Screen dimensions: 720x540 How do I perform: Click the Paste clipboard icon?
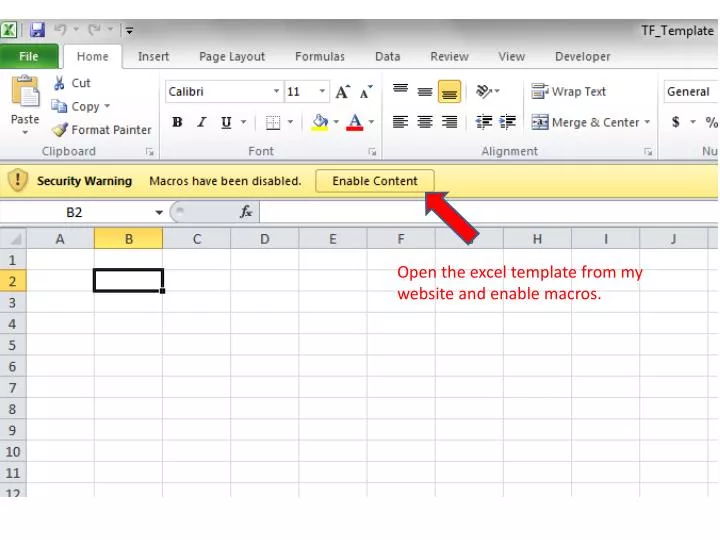click(x=25, y=91)
